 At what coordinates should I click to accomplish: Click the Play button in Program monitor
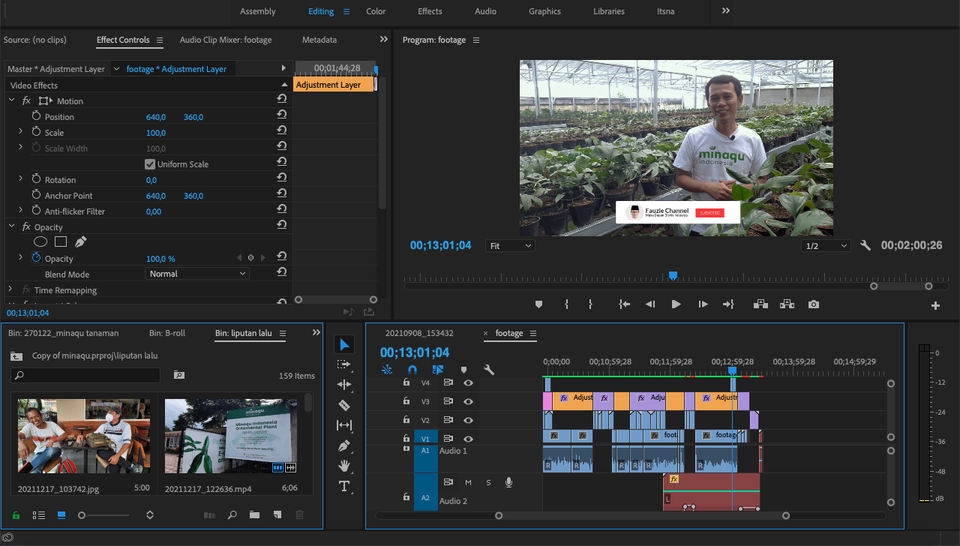(676, 304)
